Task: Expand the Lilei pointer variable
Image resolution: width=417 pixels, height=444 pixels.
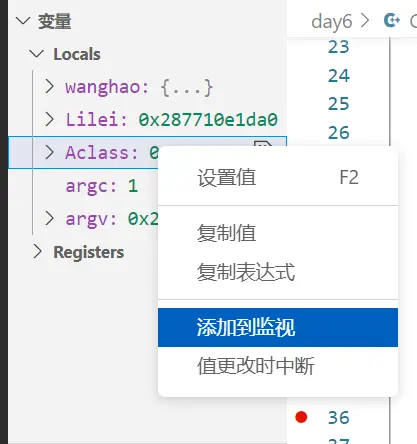Action: [50, 119]
